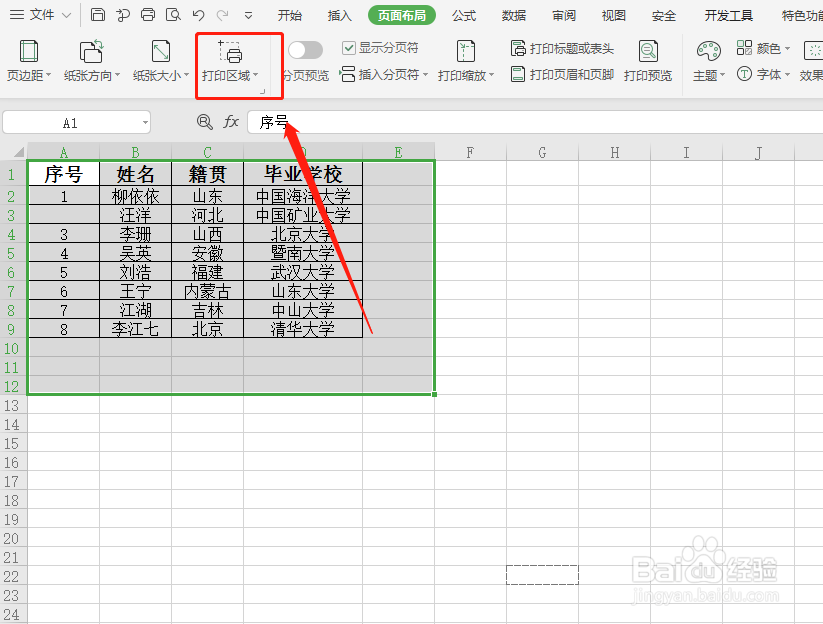The width and height of the screenshot is (823, 624).
Task: Switch to the 审阅 tab
Action: 564,16
